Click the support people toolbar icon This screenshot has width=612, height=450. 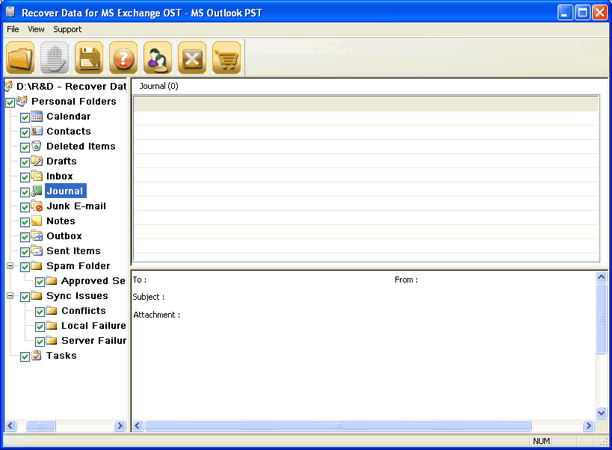[158, 58]
